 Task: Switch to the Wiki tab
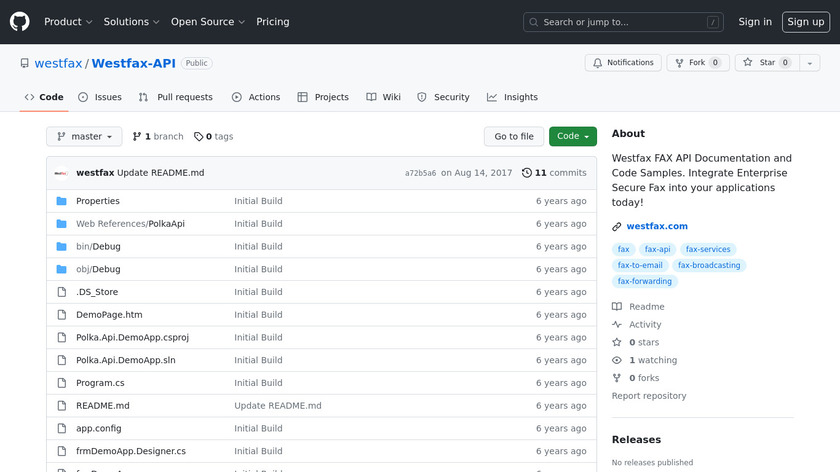pos(384,97)
